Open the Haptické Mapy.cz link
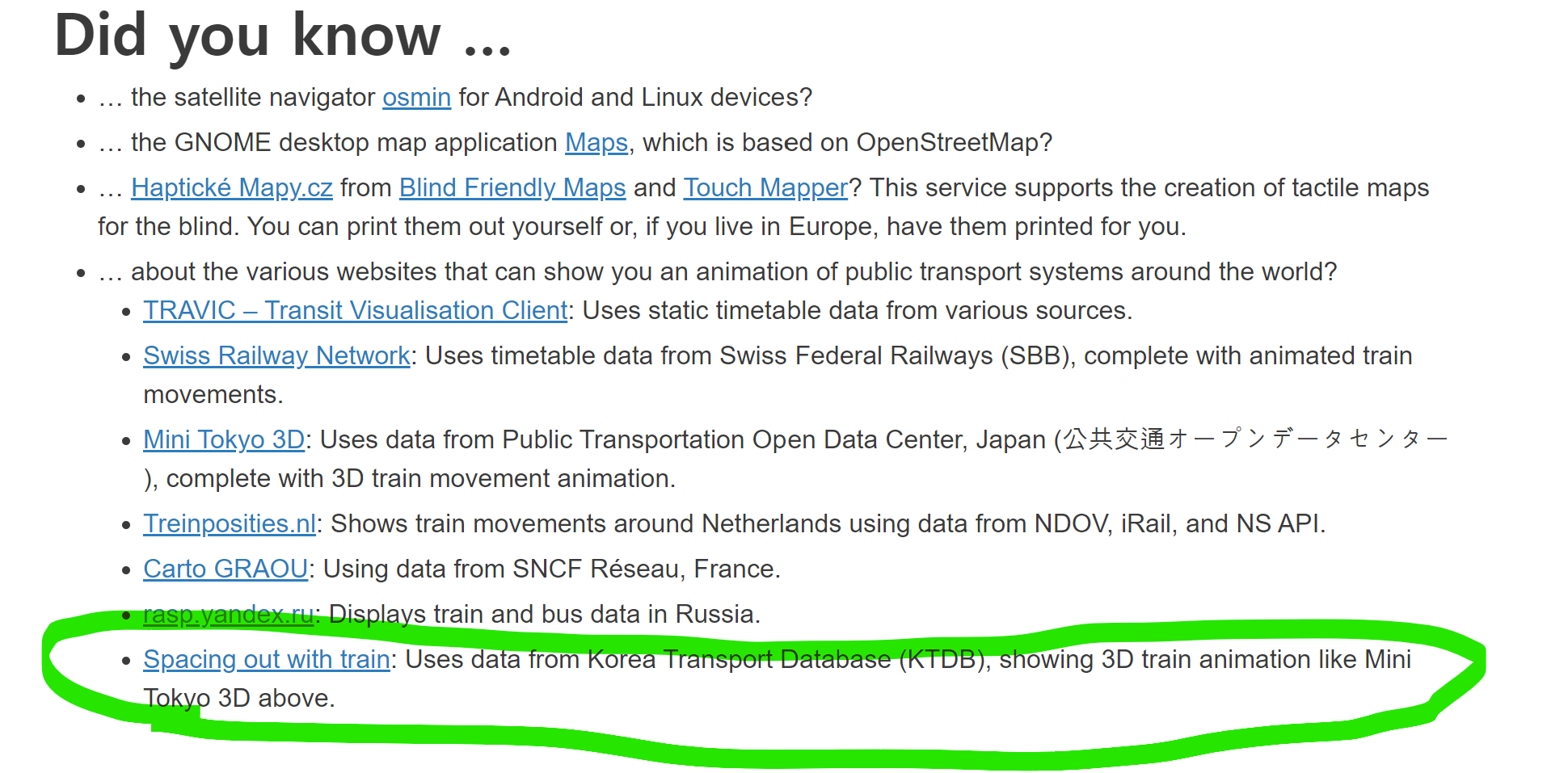 [x=232, y=188]
